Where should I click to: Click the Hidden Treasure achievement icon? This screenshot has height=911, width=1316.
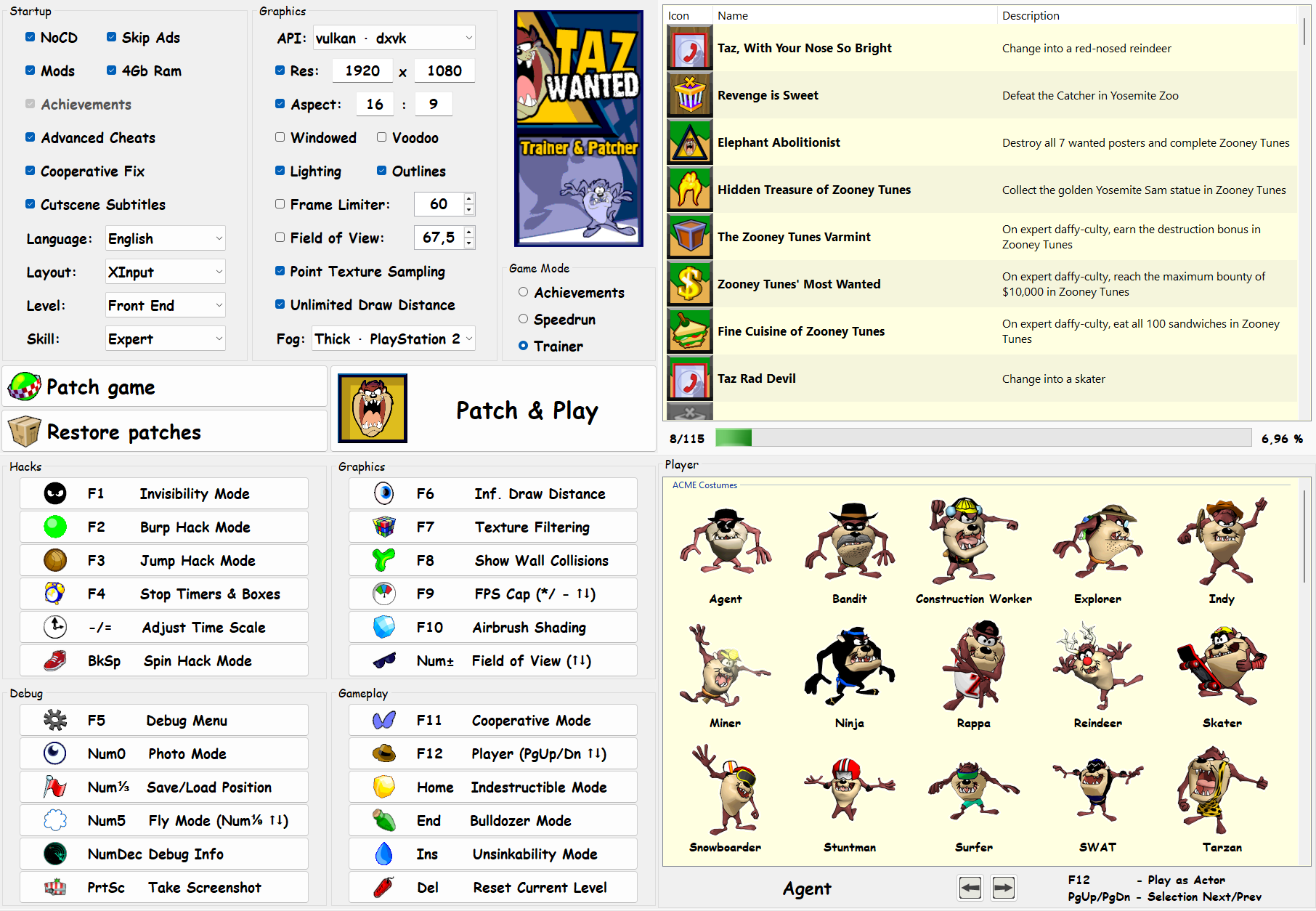click(690, 190)
